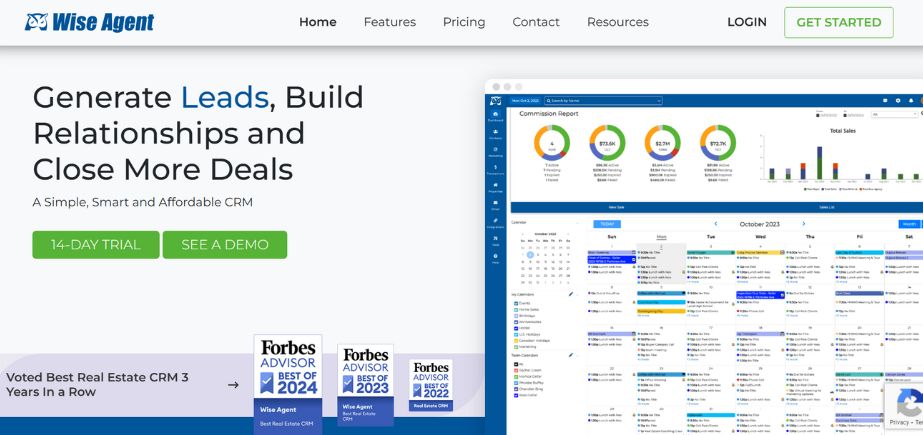923x435 pixels.
Task: Open the Home nav item
Action: pos(318,22)
